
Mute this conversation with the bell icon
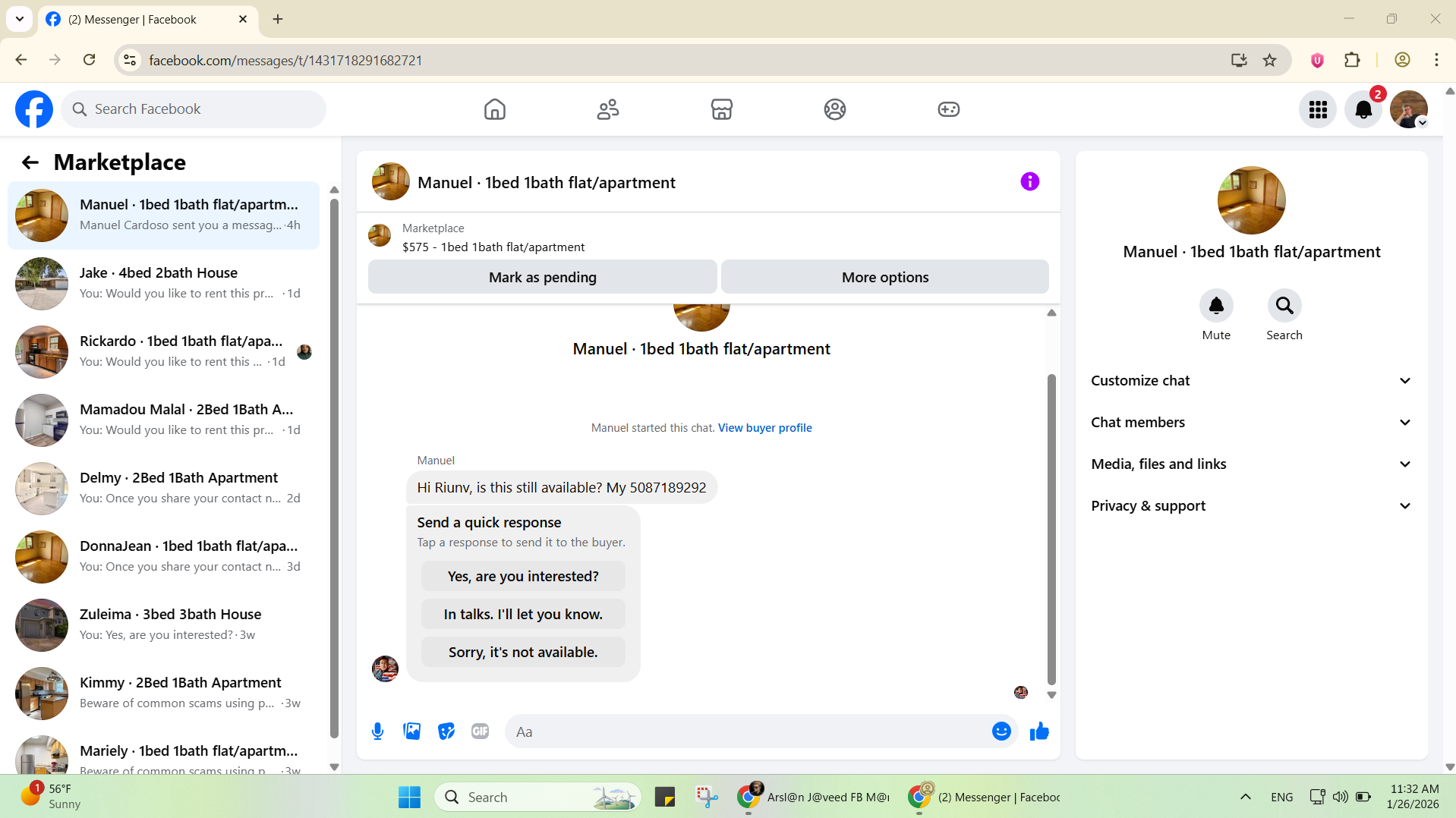point(1216,306)
